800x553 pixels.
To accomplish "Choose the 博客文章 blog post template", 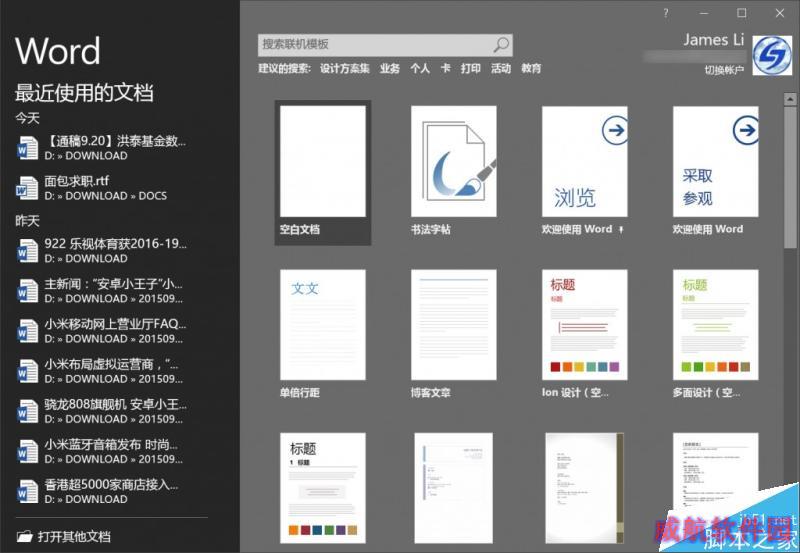I will point(454,335).
